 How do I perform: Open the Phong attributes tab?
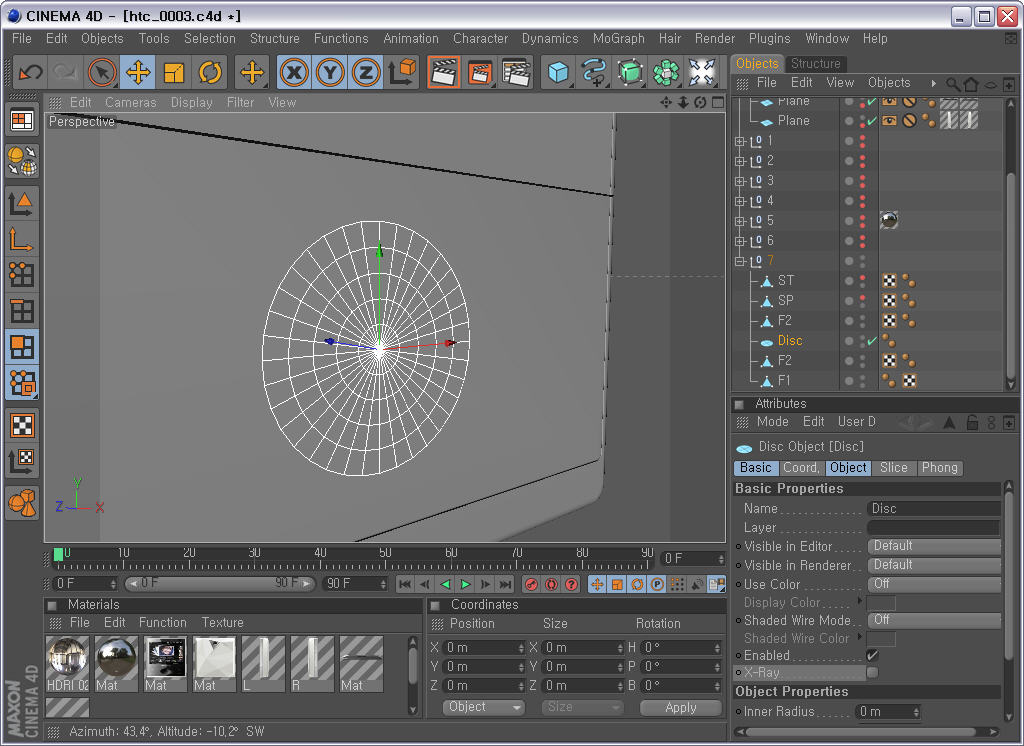tap(939, 468)
